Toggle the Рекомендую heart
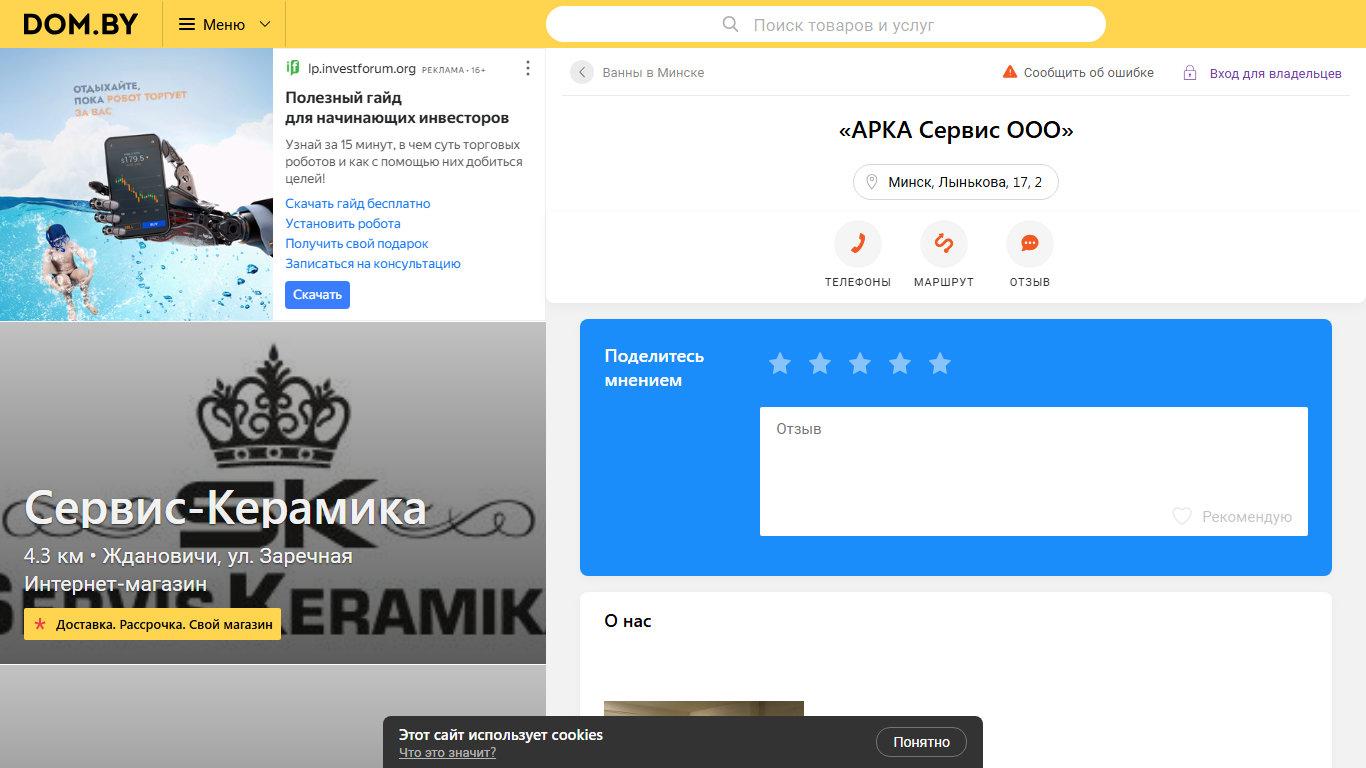This screenshot has height=768, width=1366. [x=1182, y=517]
